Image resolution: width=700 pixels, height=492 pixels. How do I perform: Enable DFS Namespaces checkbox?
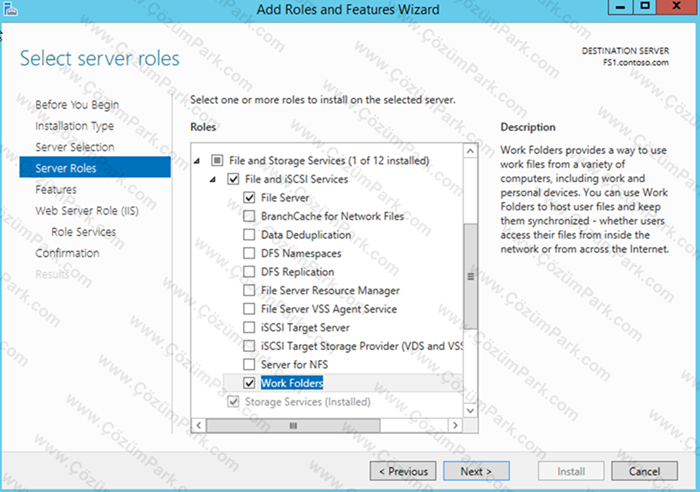tap(249, 253)
